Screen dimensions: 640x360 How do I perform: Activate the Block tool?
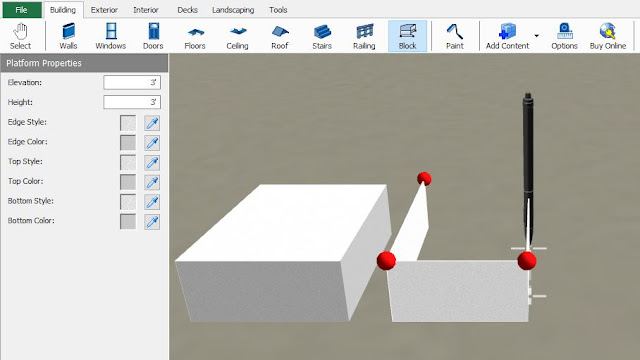(407, 36)
